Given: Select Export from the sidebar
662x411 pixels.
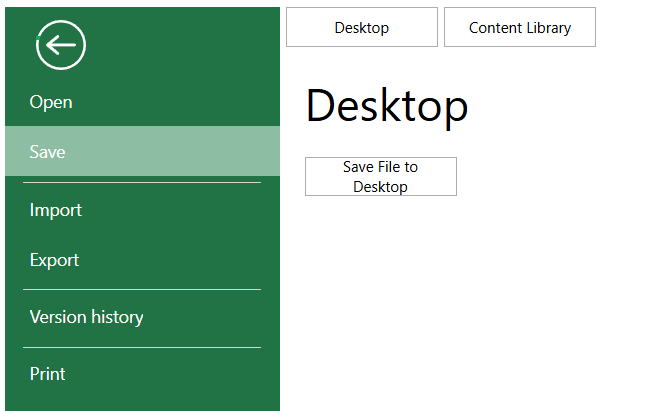Looking at the screenshot, I should [x=54, y=260].
